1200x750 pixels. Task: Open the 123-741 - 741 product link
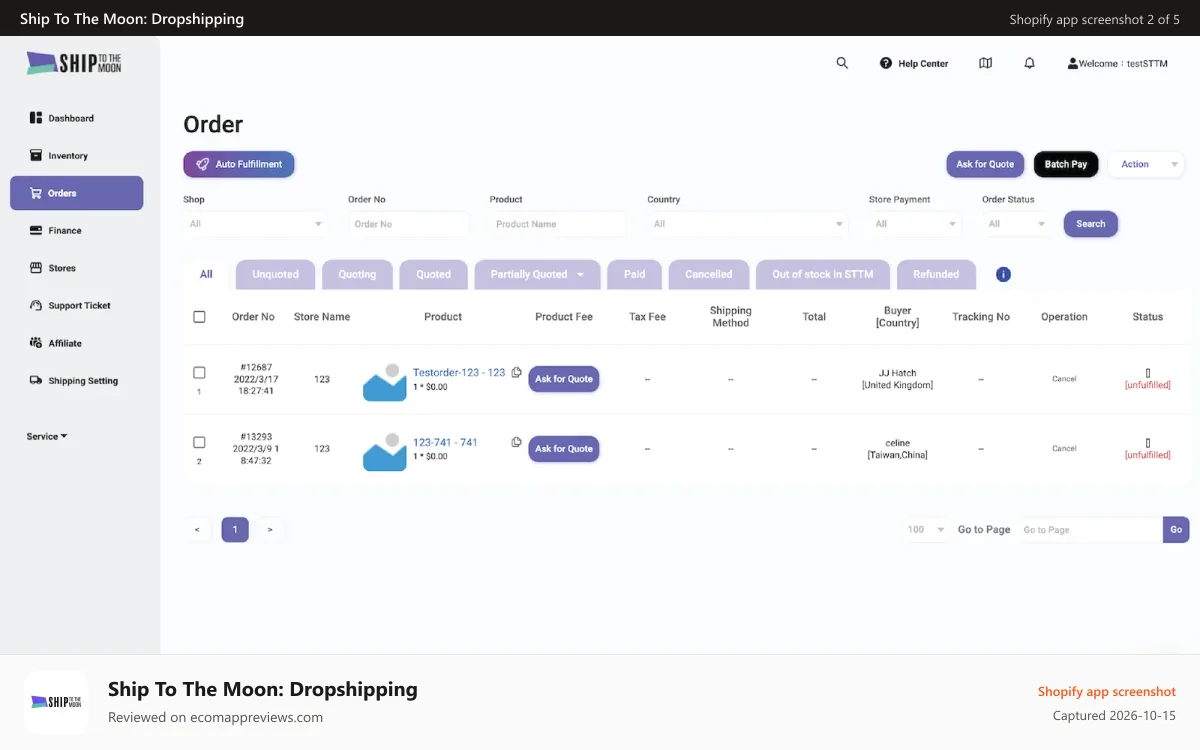(445, 442)
